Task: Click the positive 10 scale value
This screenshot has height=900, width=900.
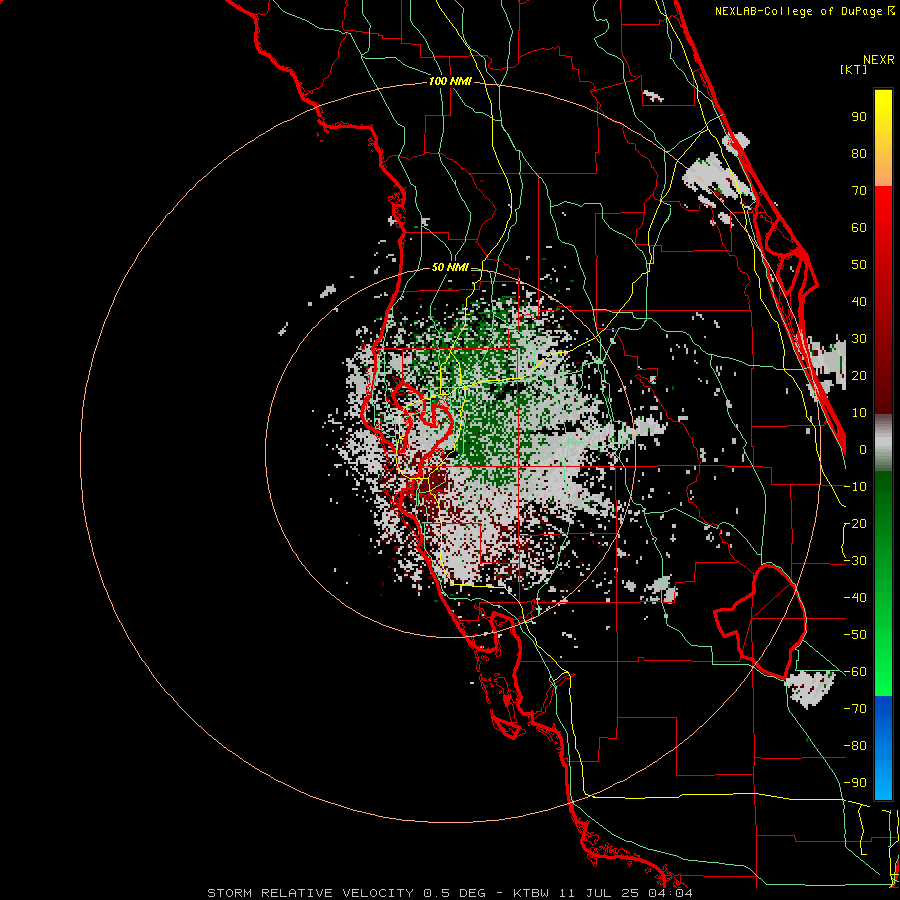Action: point(859,413)
